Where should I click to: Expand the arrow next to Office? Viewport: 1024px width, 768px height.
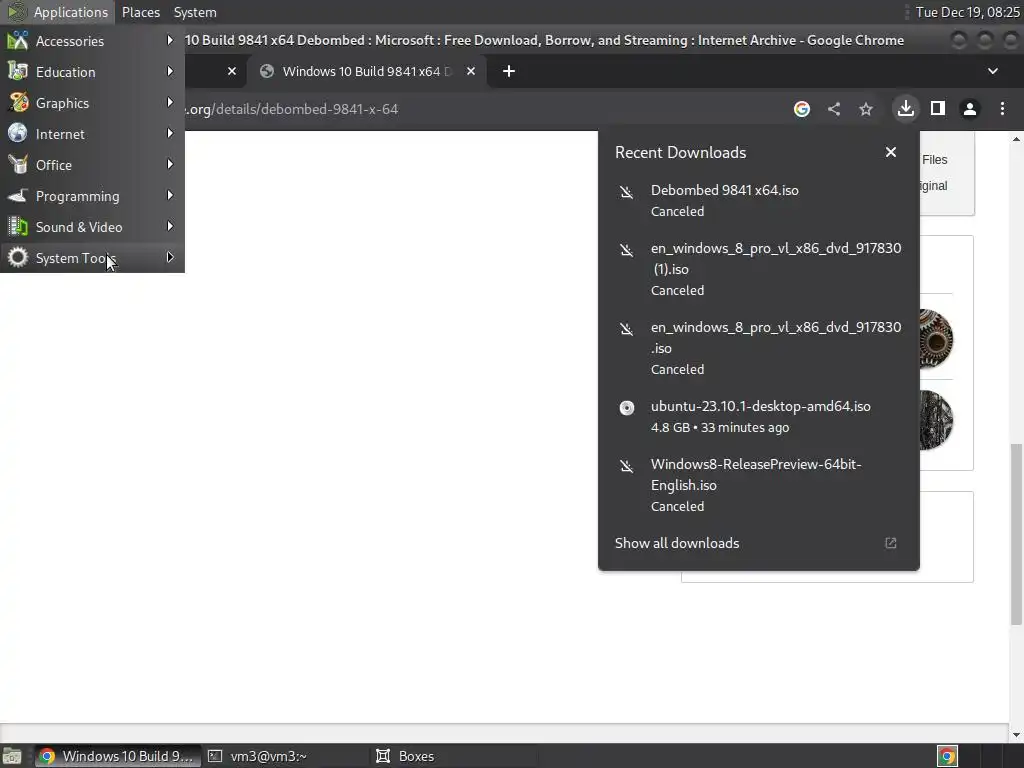coord(170,164)
